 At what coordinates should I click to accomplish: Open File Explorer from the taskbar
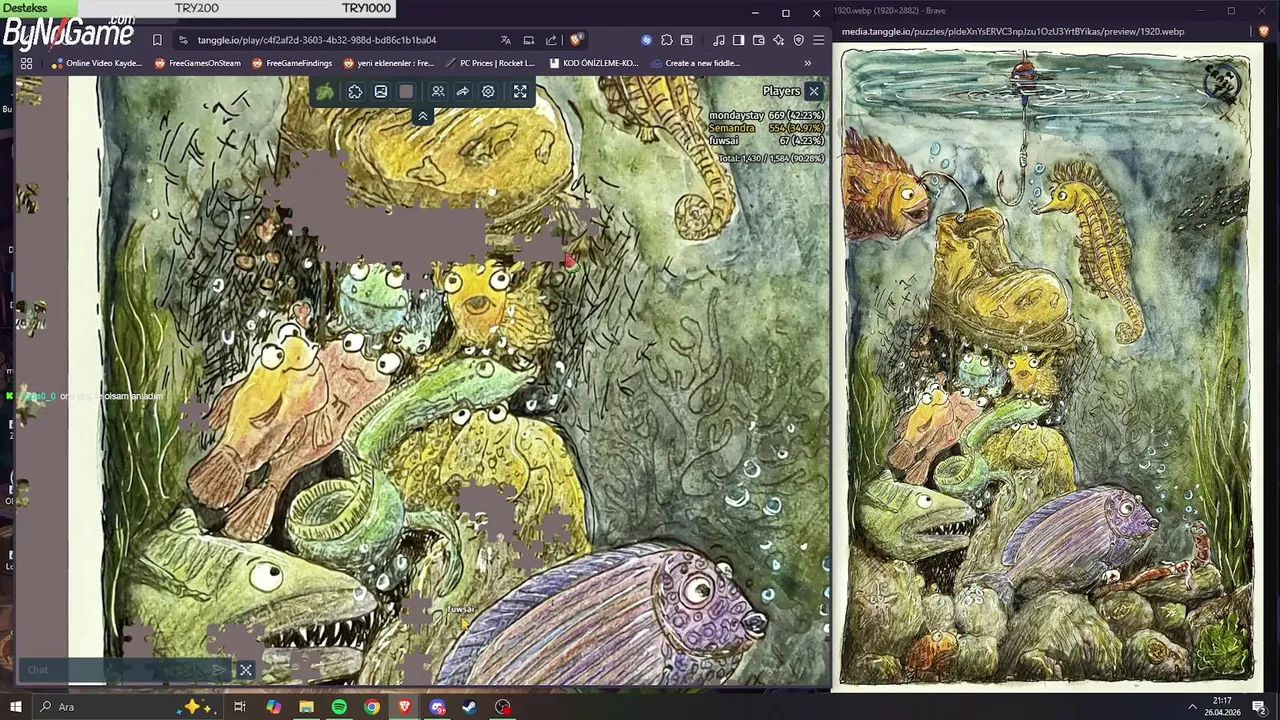pos(306,707)
